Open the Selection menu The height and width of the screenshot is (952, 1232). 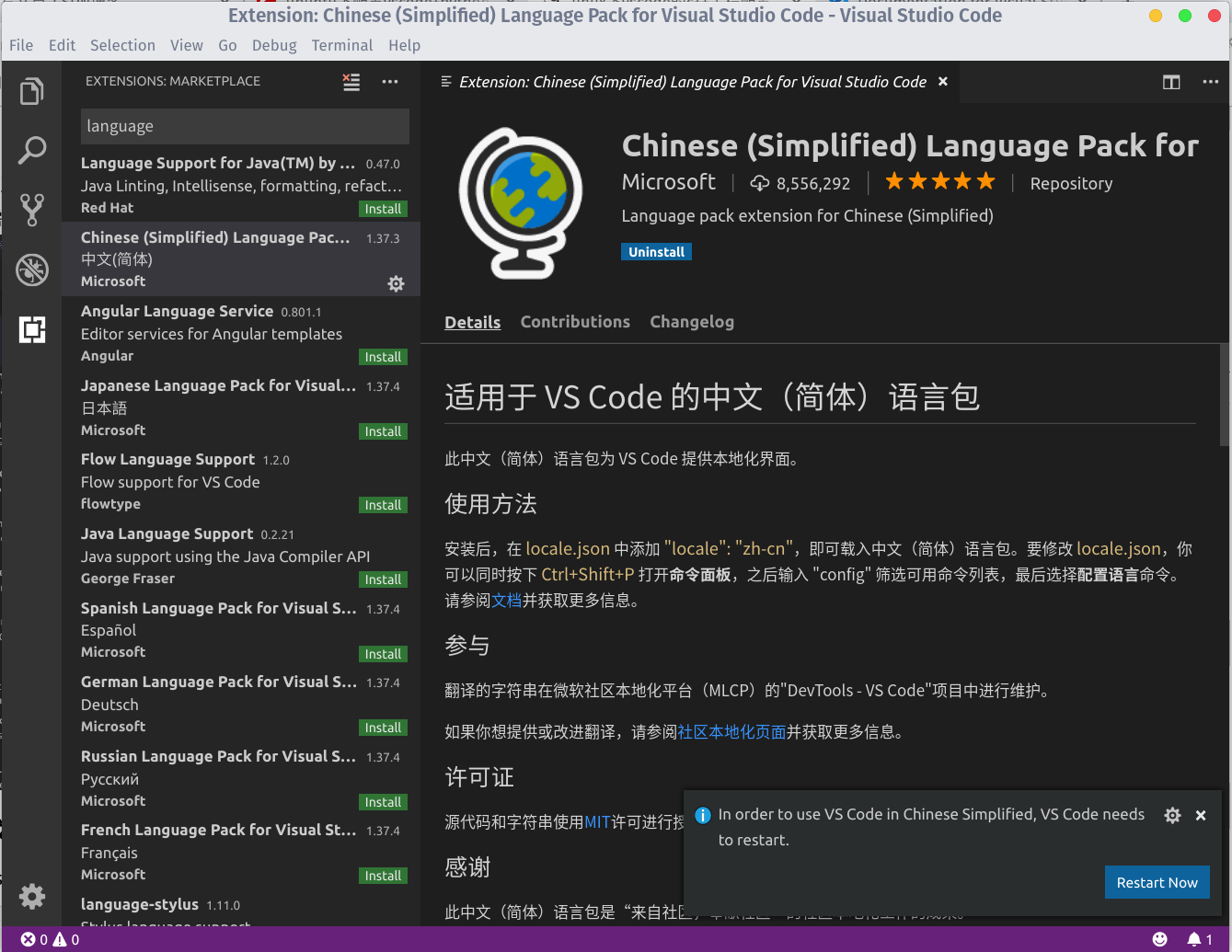coord(122,45)
